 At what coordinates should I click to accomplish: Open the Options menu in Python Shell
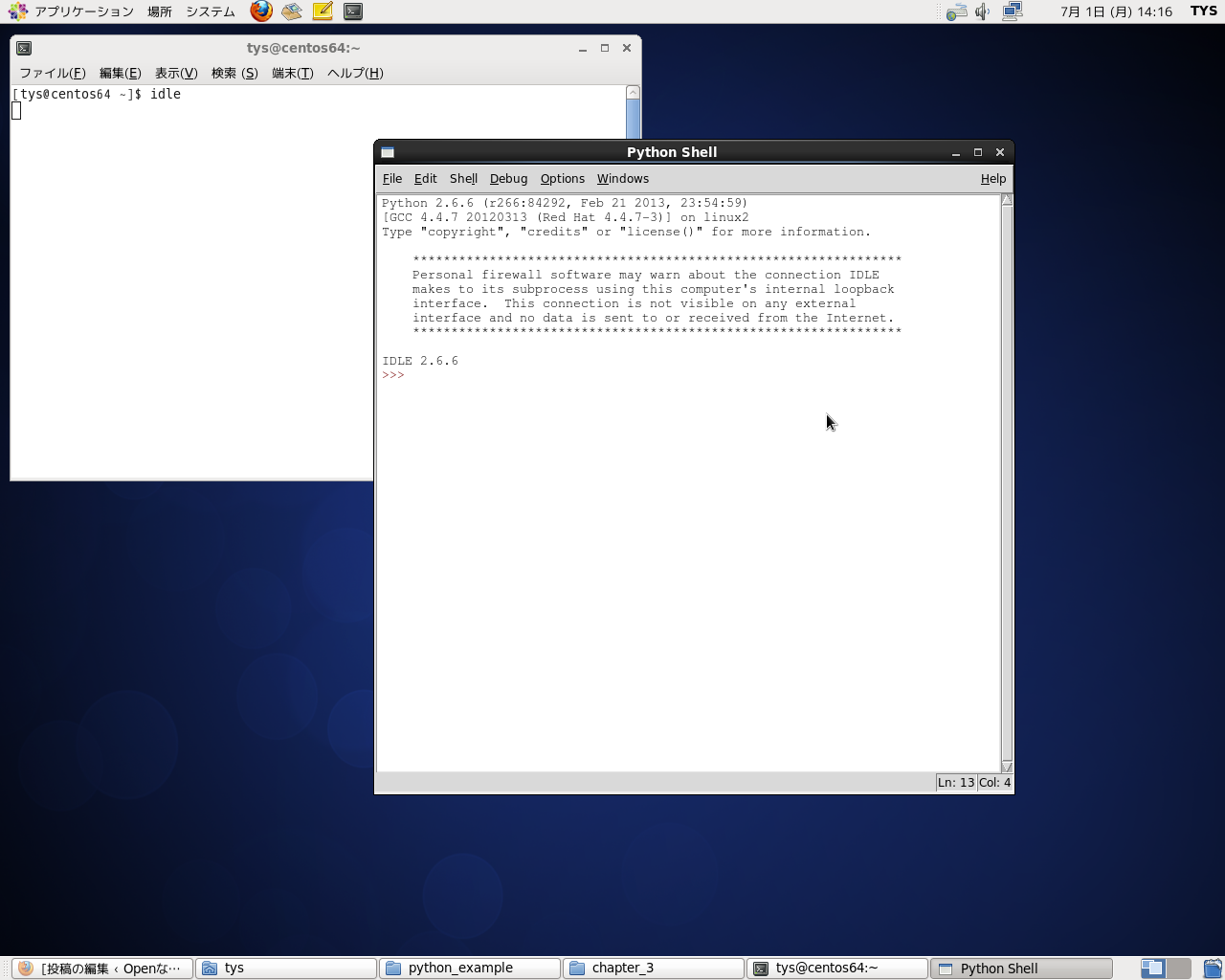562,179
